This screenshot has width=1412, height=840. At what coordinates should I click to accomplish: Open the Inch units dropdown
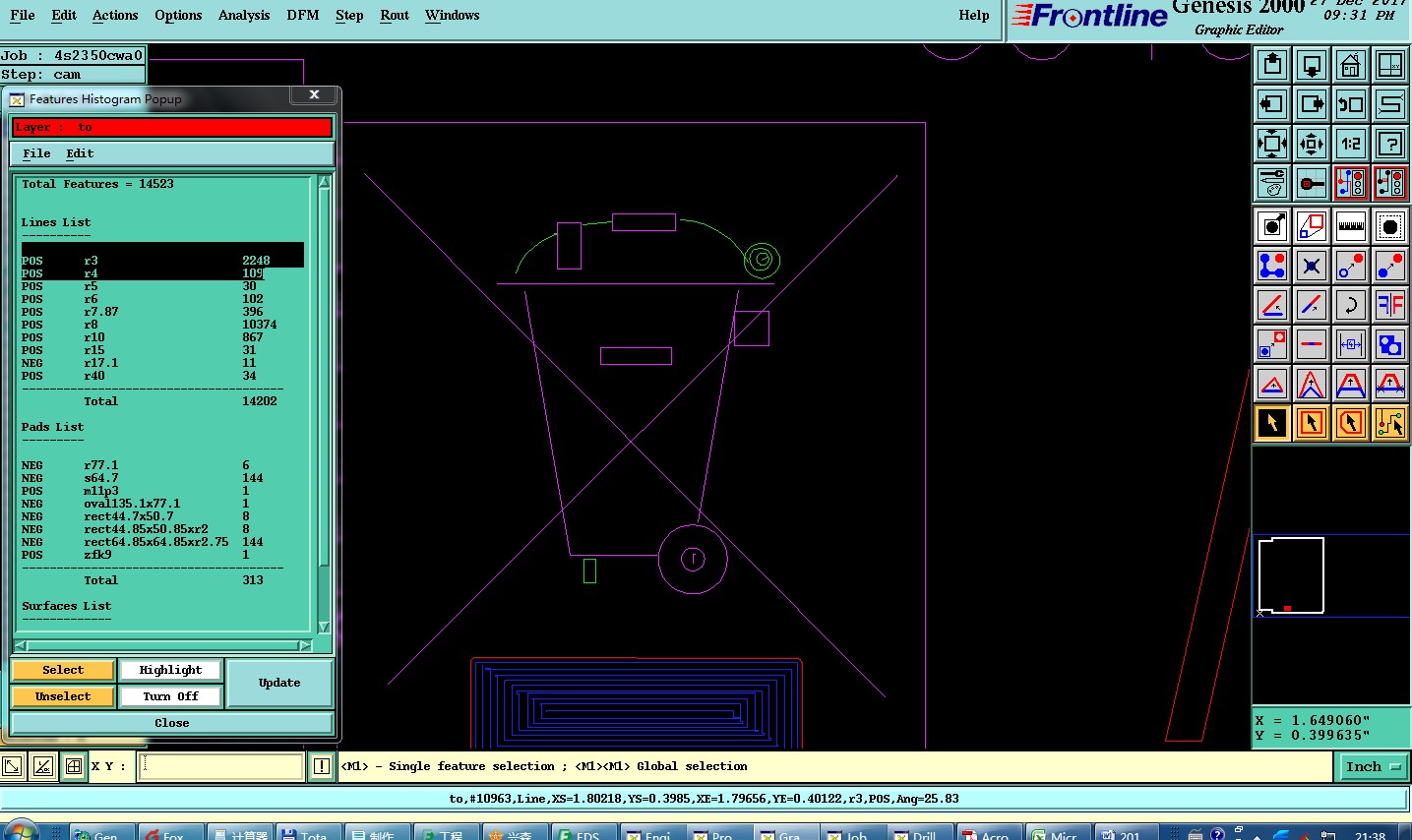click(x=1373, y=766)
